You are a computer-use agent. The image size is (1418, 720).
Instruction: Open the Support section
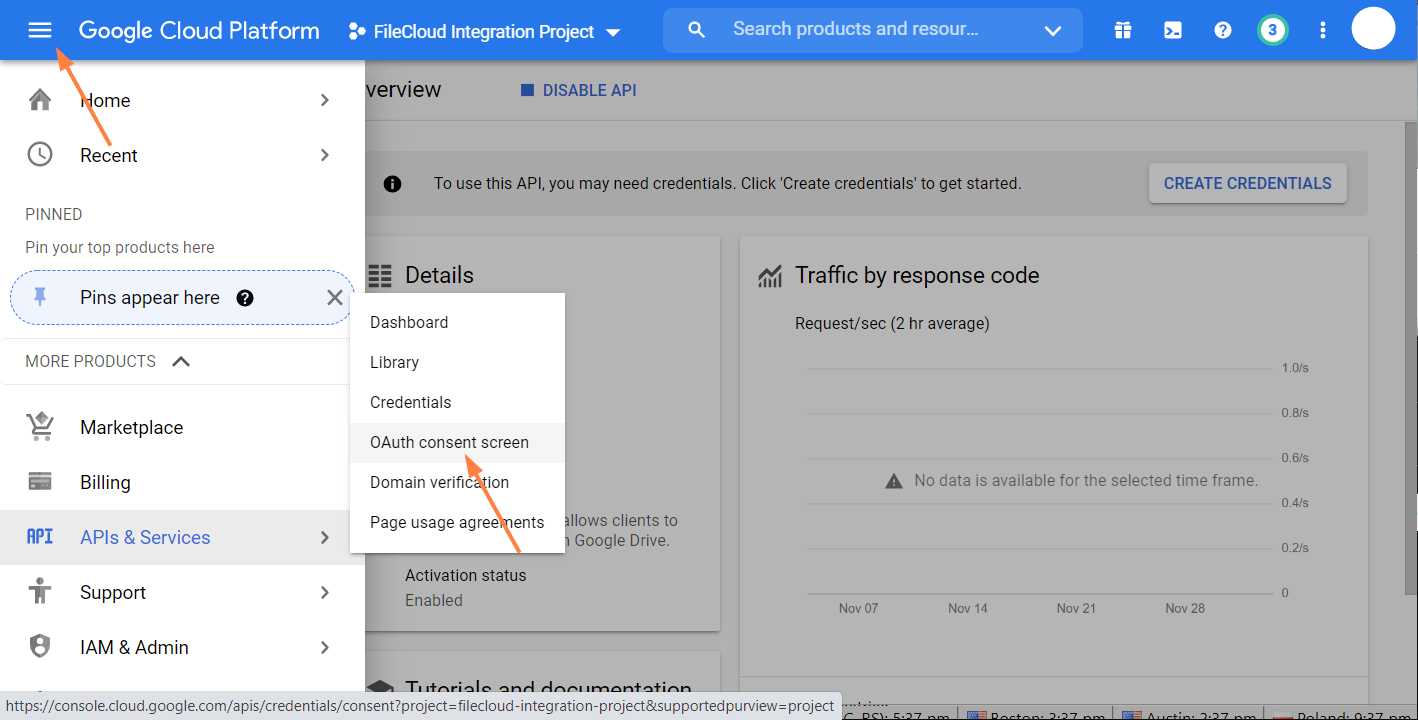click(112, 592)
